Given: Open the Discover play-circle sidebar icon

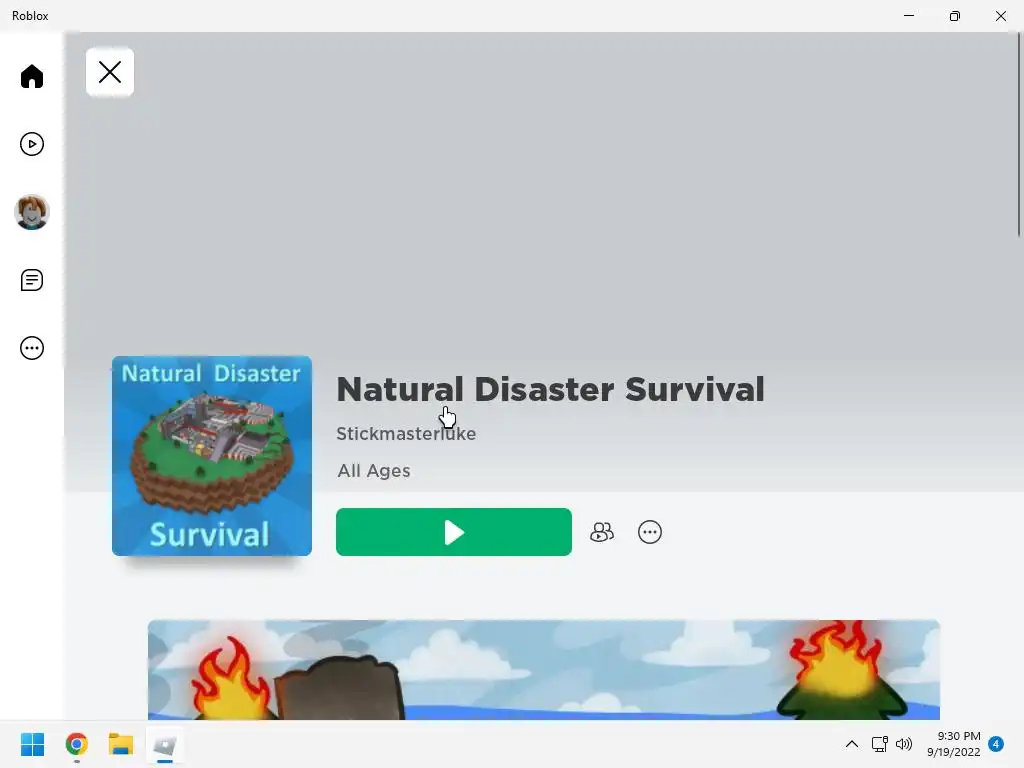Looking at the screenshot, I should 31,144.
